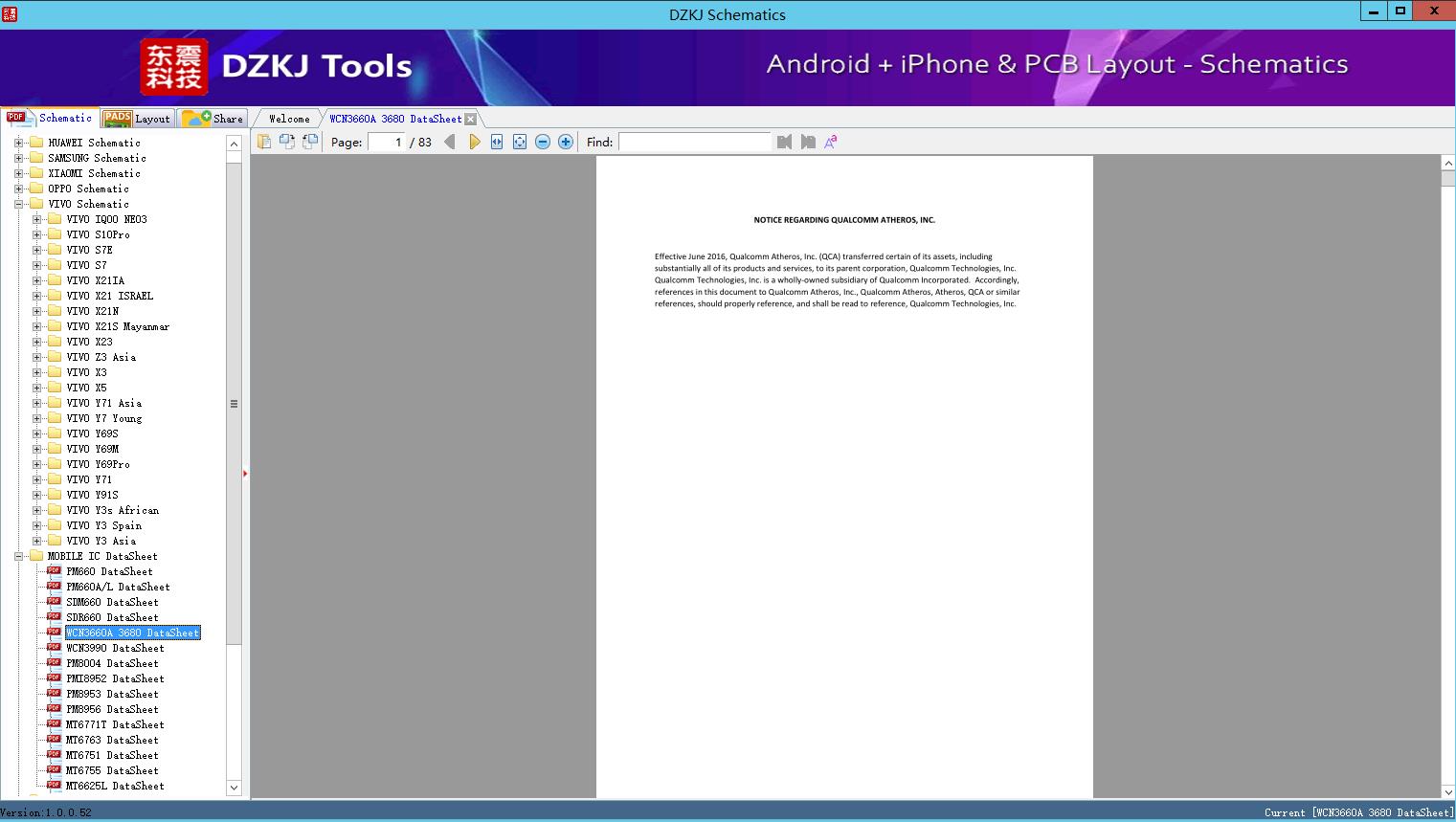Collapse the MOBILE IC DataSheet folder
The height and width of the screenshot is (822, 1456).
point(18,556)
